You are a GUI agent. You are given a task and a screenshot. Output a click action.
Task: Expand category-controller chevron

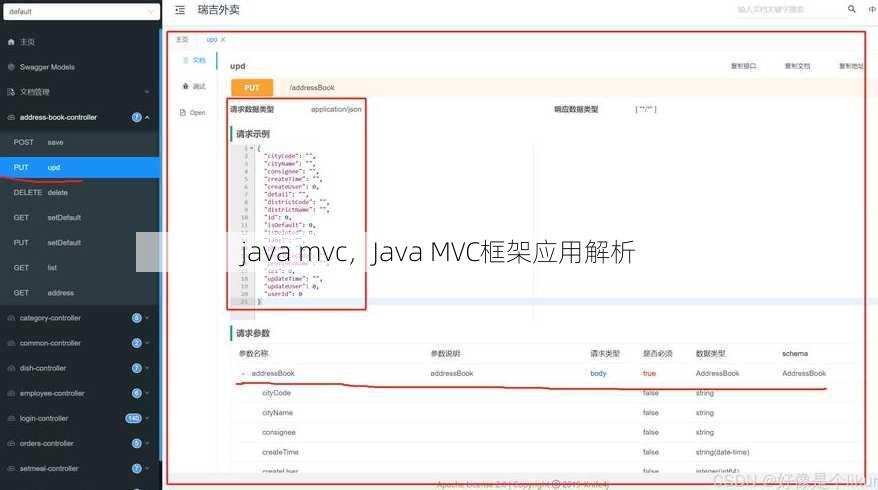(x=147, y=318)
